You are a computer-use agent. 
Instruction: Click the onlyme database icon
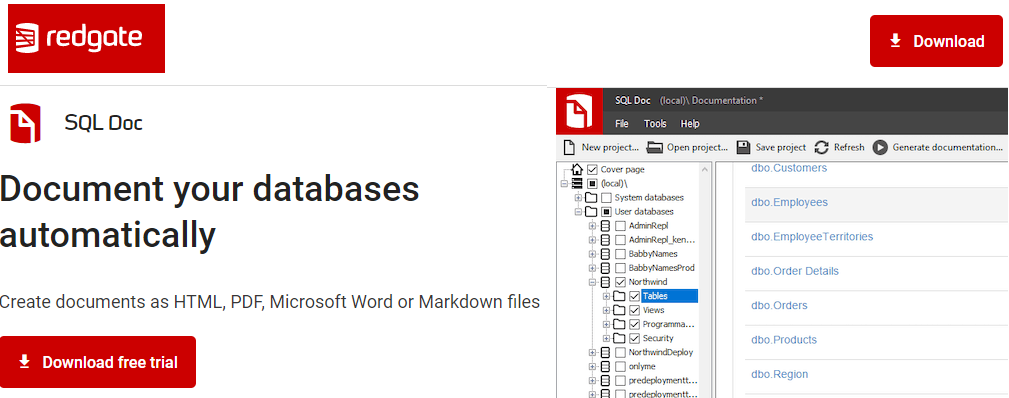pyautogui.click(x=605, y=366)
